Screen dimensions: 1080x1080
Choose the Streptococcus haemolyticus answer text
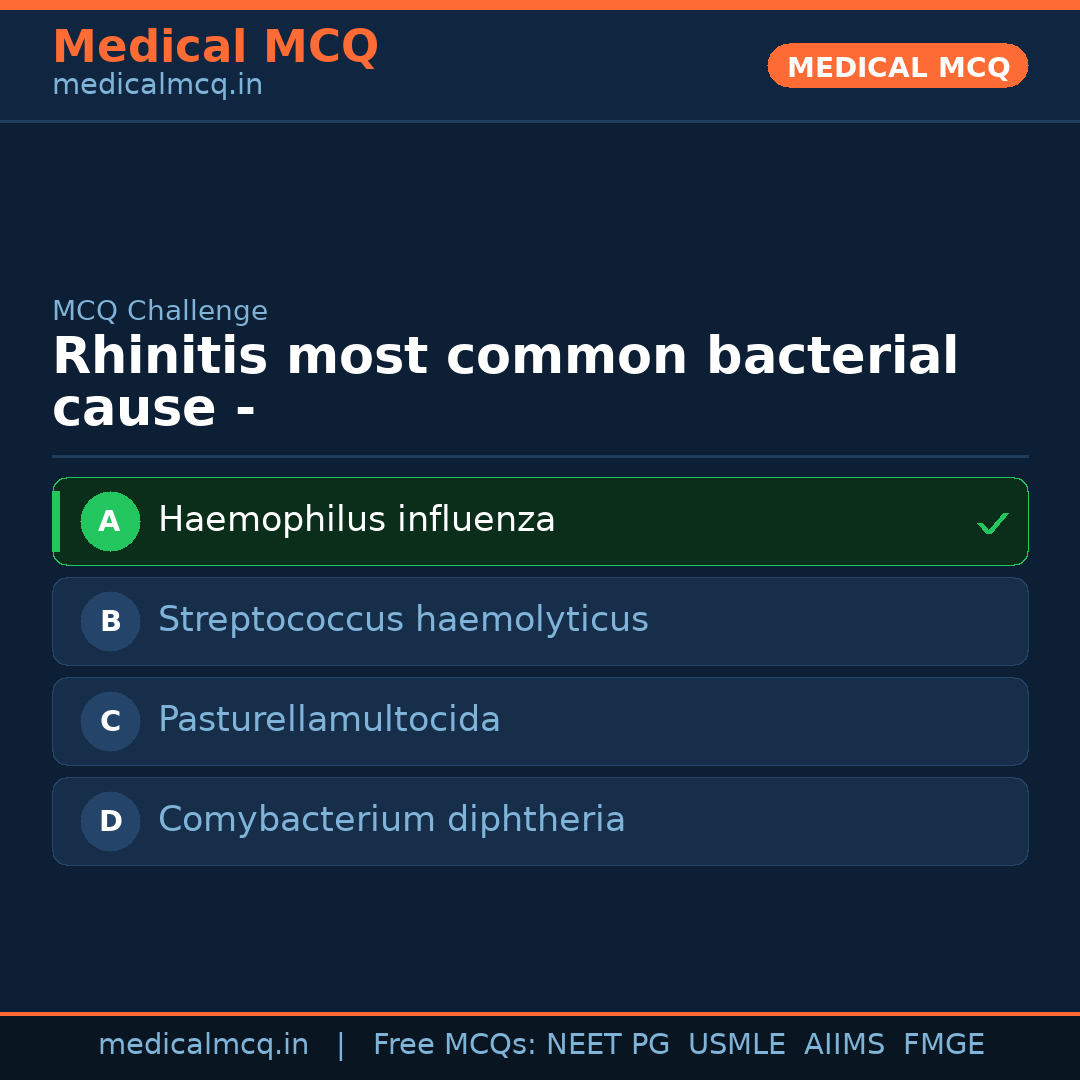click(403, 620)
